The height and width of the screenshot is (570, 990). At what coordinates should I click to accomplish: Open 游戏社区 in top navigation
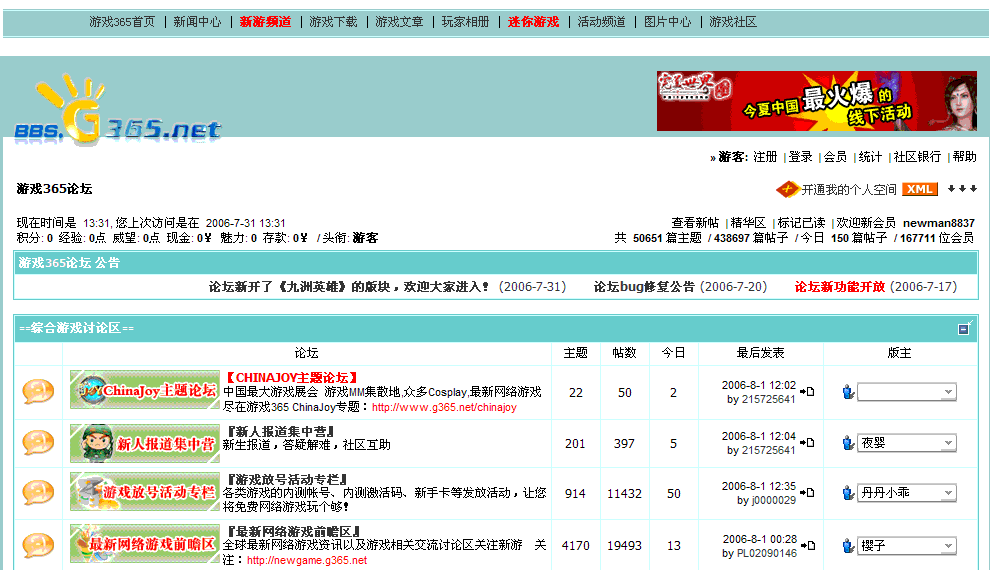click(x=733, y=22)
